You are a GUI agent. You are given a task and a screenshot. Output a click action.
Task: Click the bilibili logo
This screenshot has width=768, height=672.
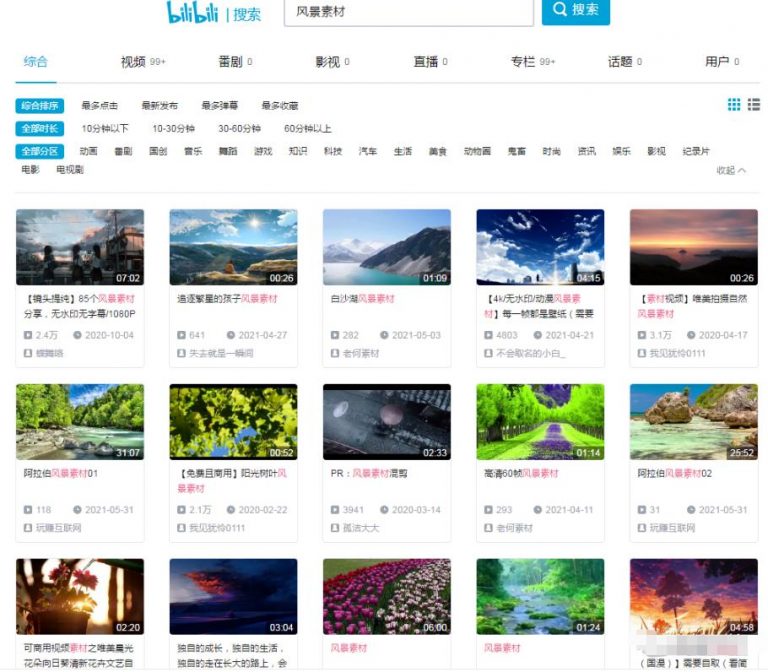tap(194, 12)
